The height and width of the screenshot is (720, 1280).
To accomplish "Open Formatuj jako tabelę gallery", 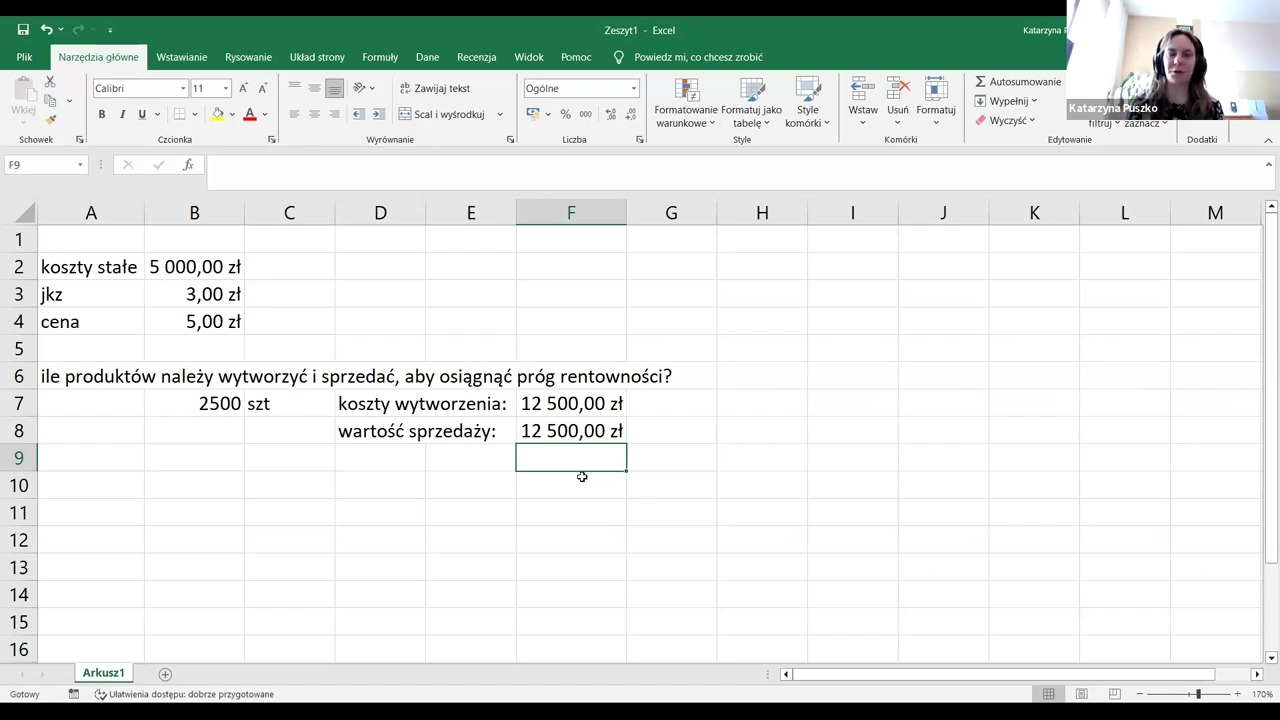I will click(751, 103).
